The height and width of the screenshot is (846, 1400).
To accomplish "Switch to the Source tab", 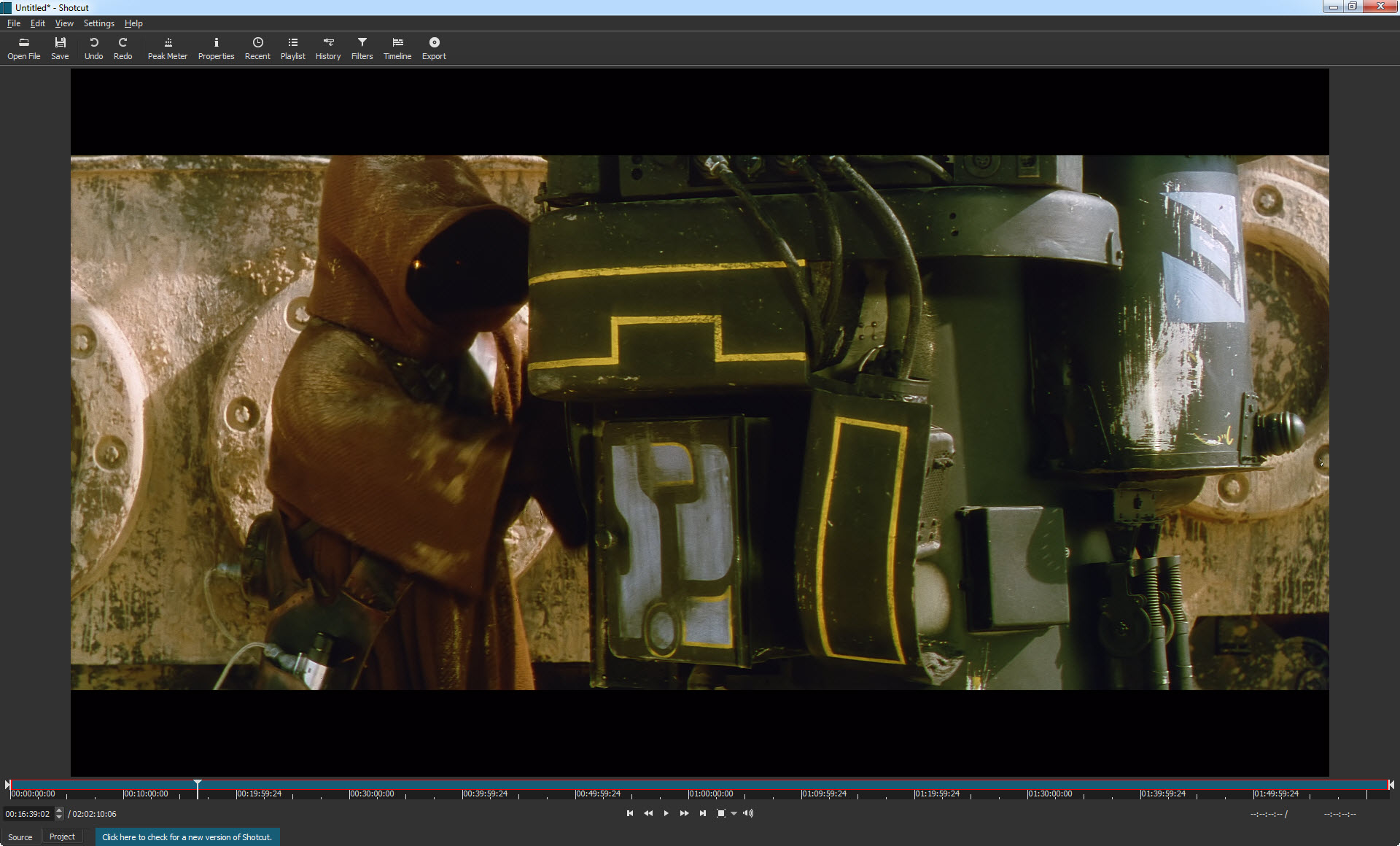I will click(x=20, y=837).
